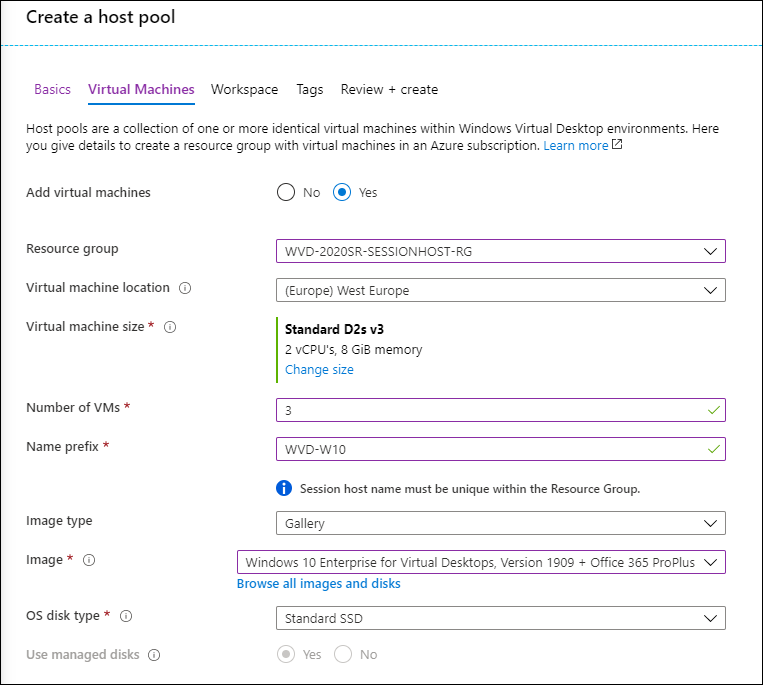Click info icon next to Use managed disks
The width and height of the screenshot is (763, 685).
click(x=154, y=655)
